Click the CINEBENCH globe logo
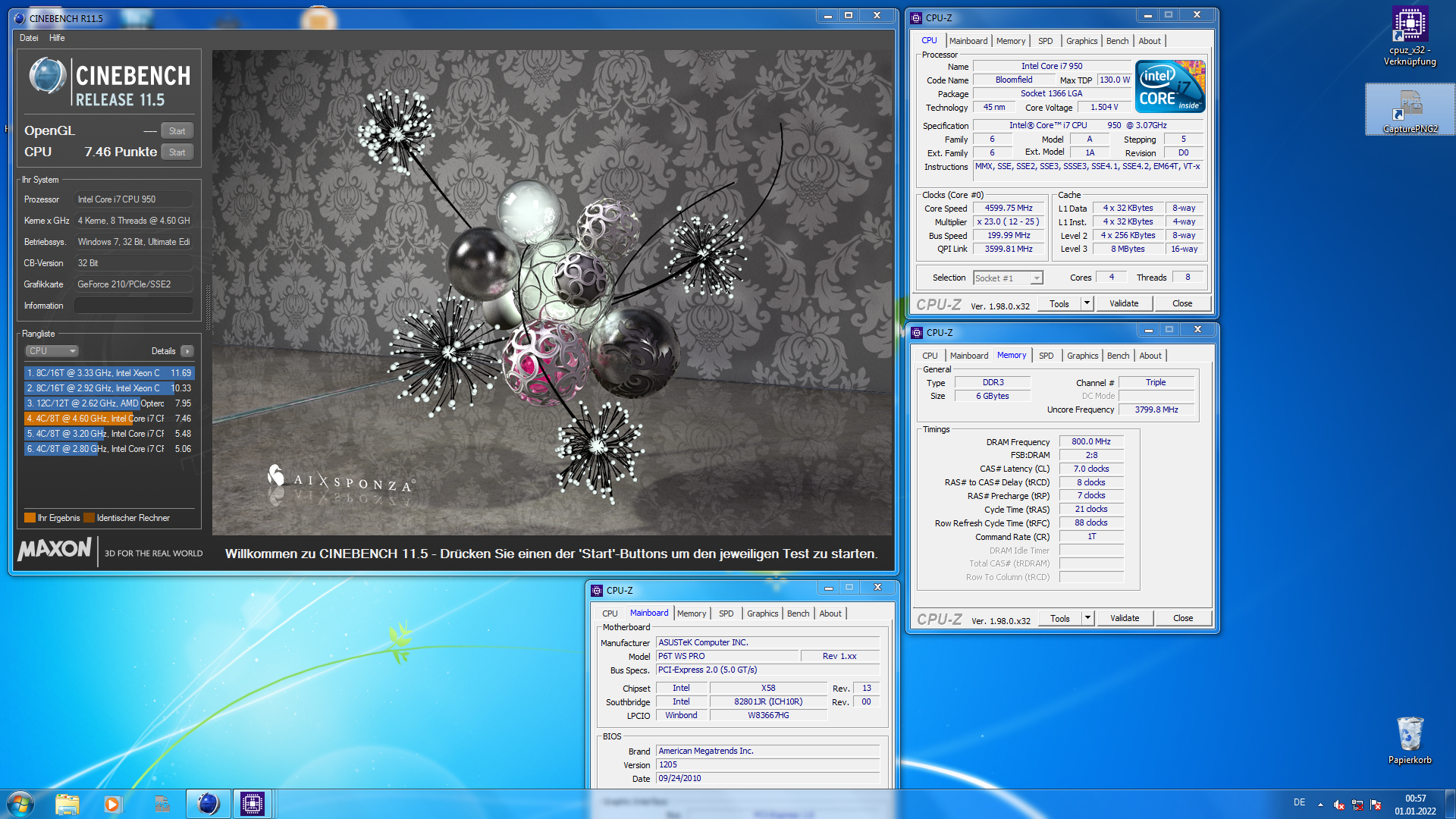This screenshot has width=1456, height=819. [47, 76]
